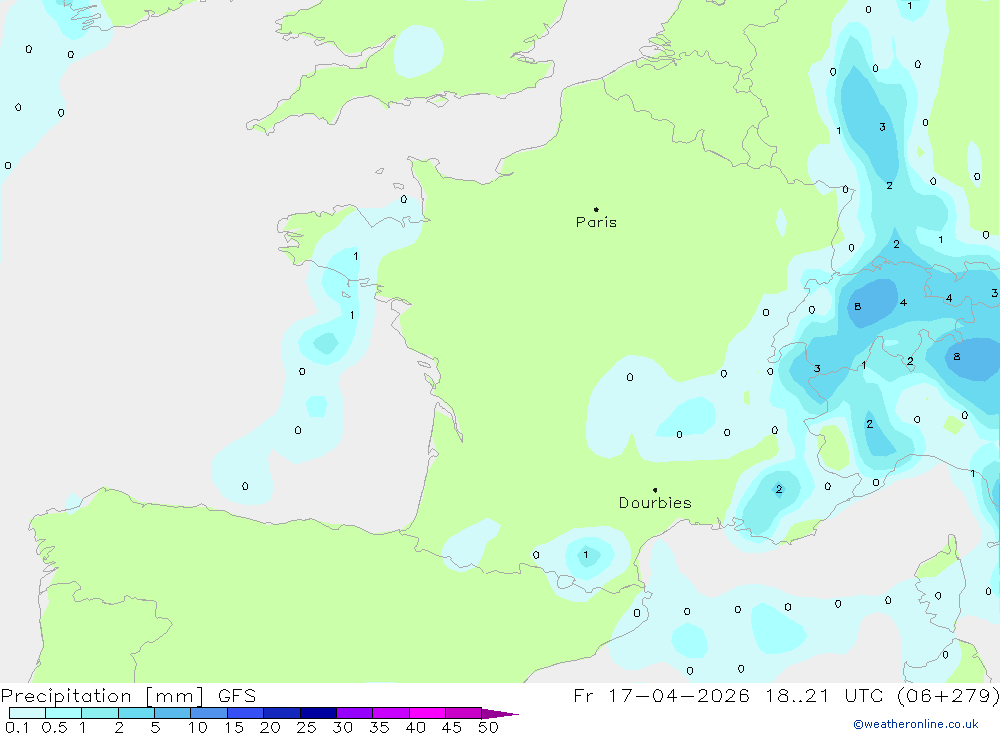Click the Paris location dot marker
This screenshot has width=1000, height=733.
tap(596, 209)
